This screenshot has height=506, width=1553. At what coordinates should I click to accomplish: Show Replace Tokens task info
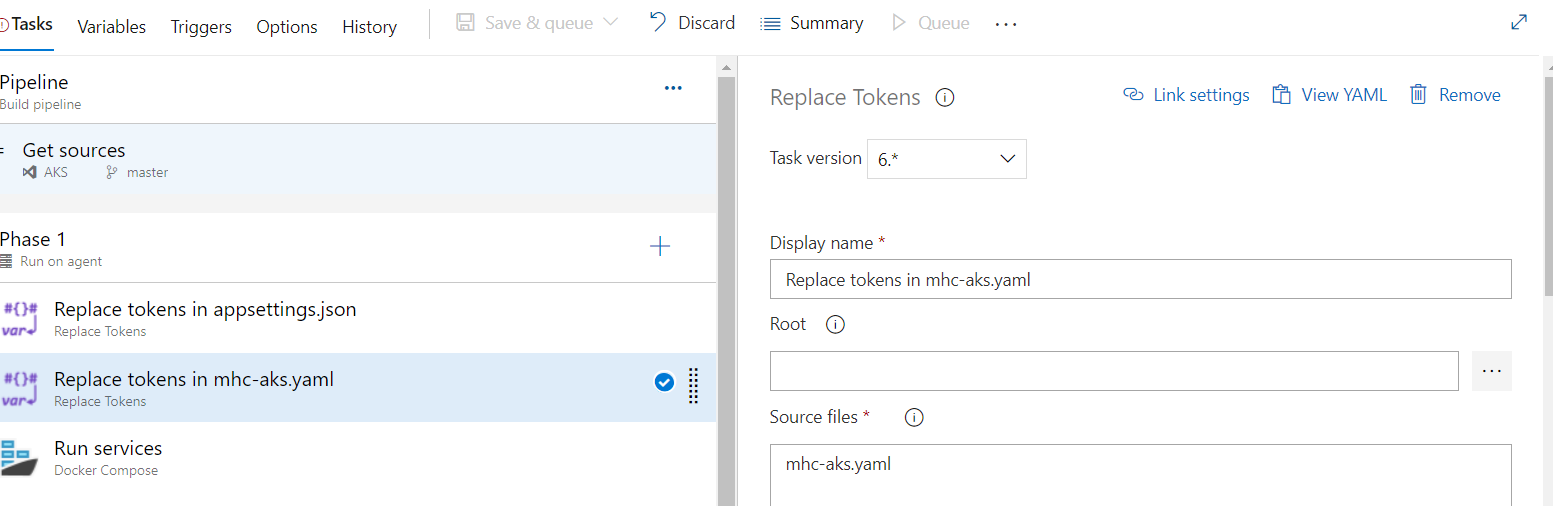coord(944,98)
